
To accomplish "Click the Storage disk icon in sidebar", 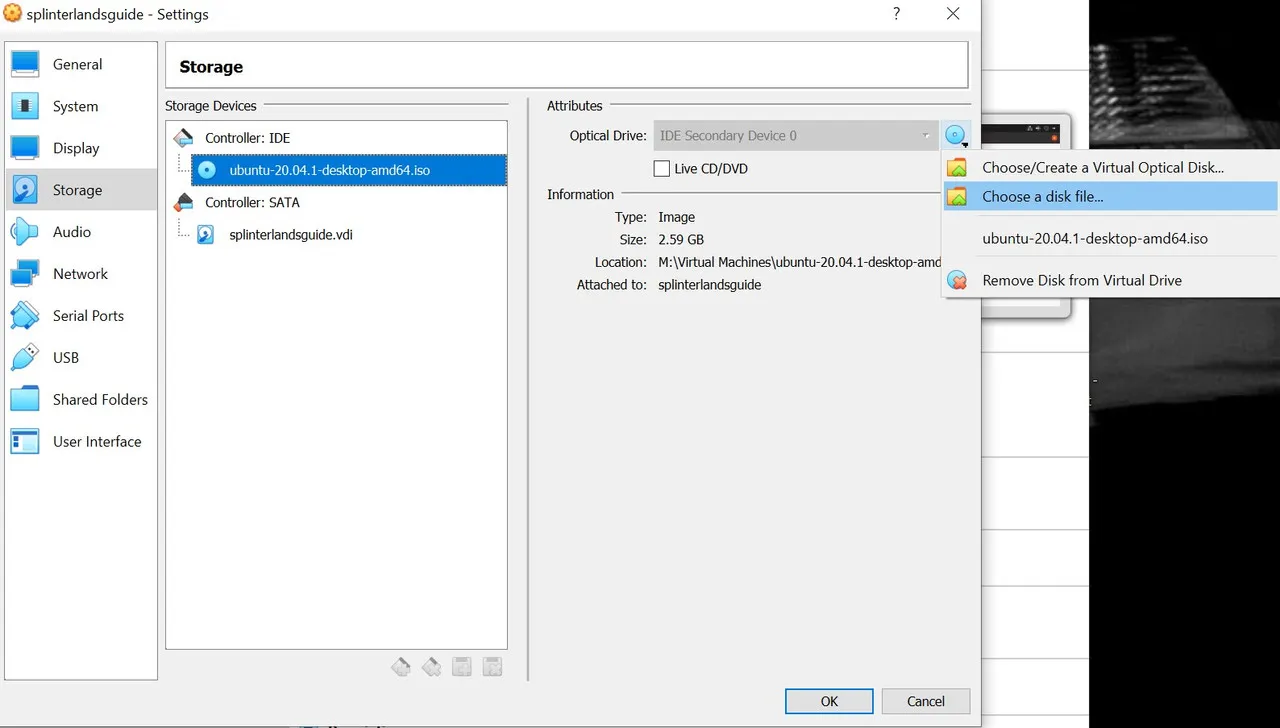I will [25, 190].
